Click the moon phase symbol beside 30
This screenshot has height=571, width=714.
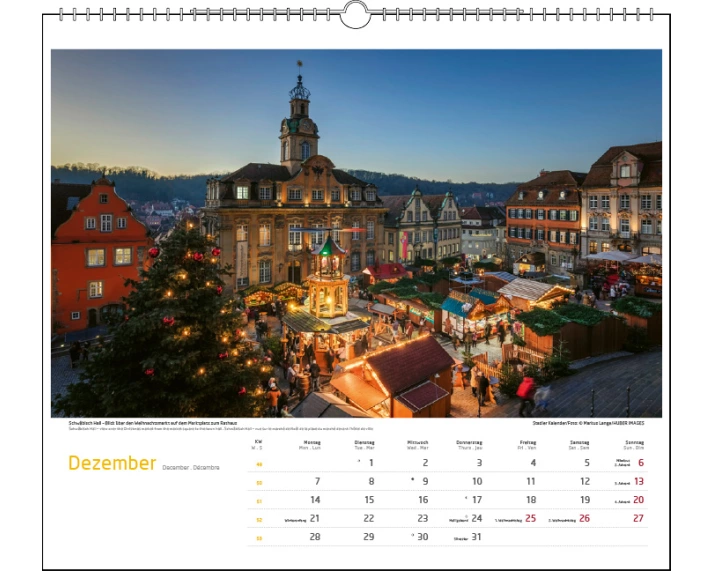click(x=412, y=536)
